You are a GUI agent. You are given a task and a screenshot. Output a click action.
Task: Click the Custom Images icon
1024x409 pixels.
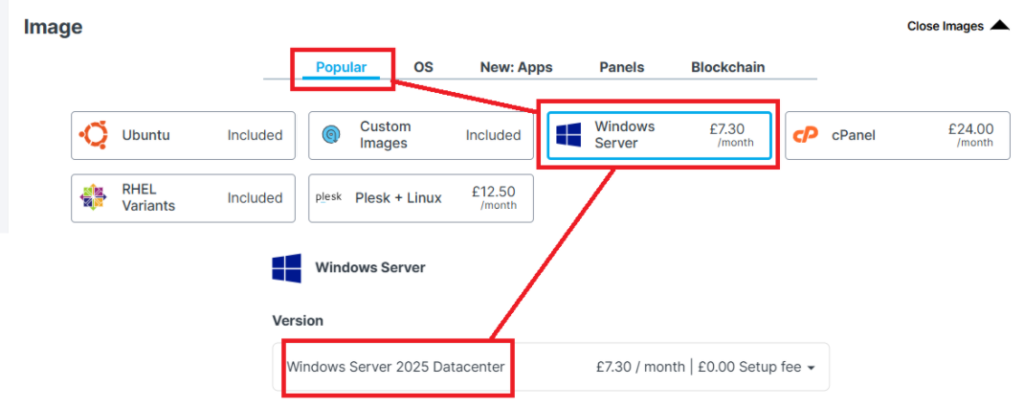[x=332, y=135]
